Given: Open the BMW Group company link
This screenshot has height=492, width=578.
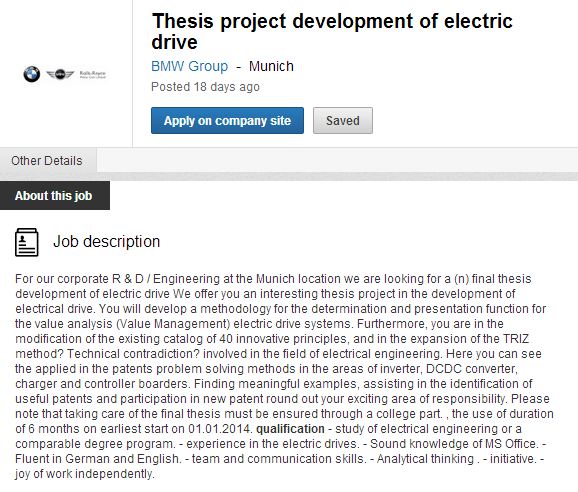Looking at the screenshot, I should 189,66.
